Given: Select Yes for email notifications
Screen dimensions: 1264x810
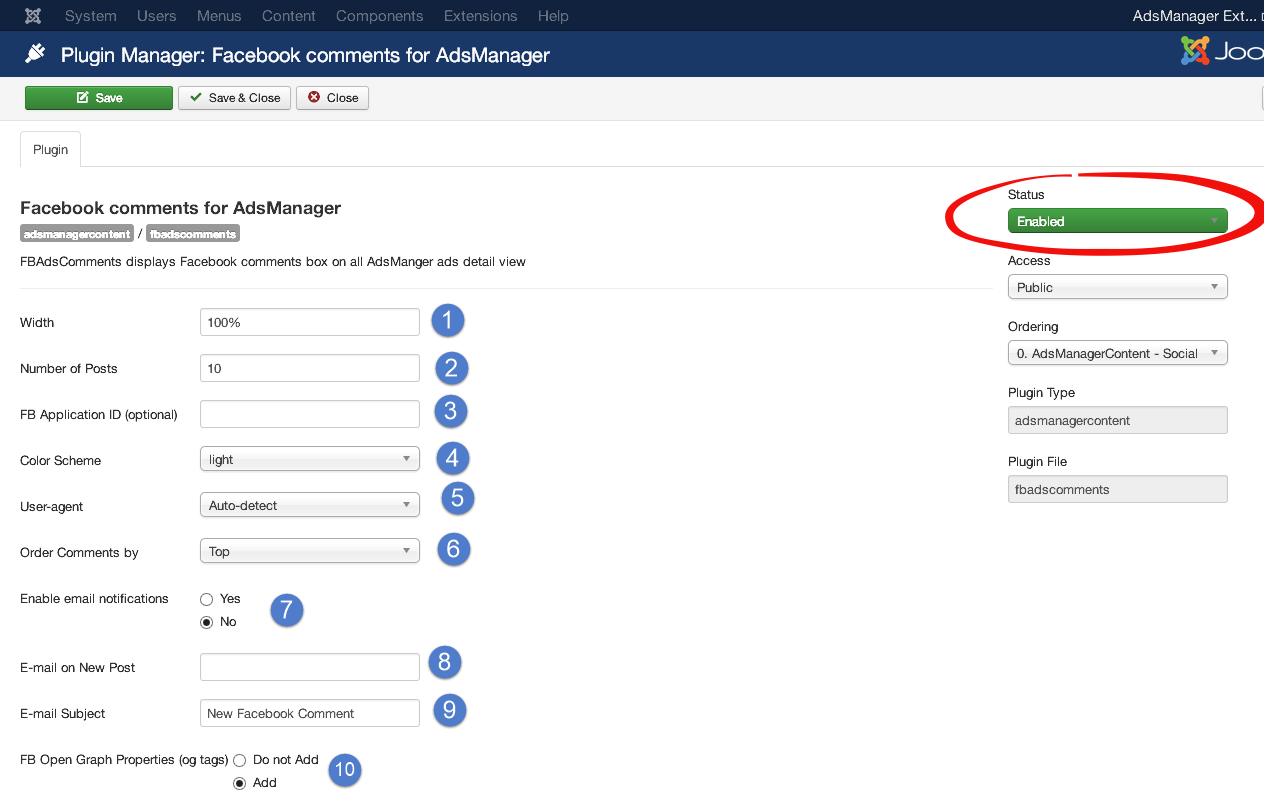Looking at the screenshot, I should pos(207,599).
